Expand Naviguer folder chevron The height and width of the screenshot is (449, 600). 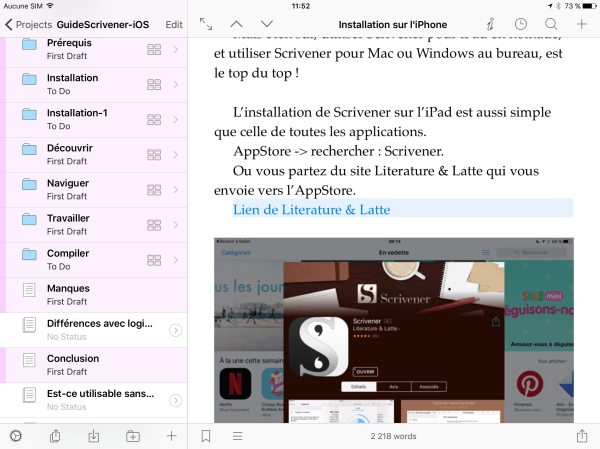click(x=176, y=190)
